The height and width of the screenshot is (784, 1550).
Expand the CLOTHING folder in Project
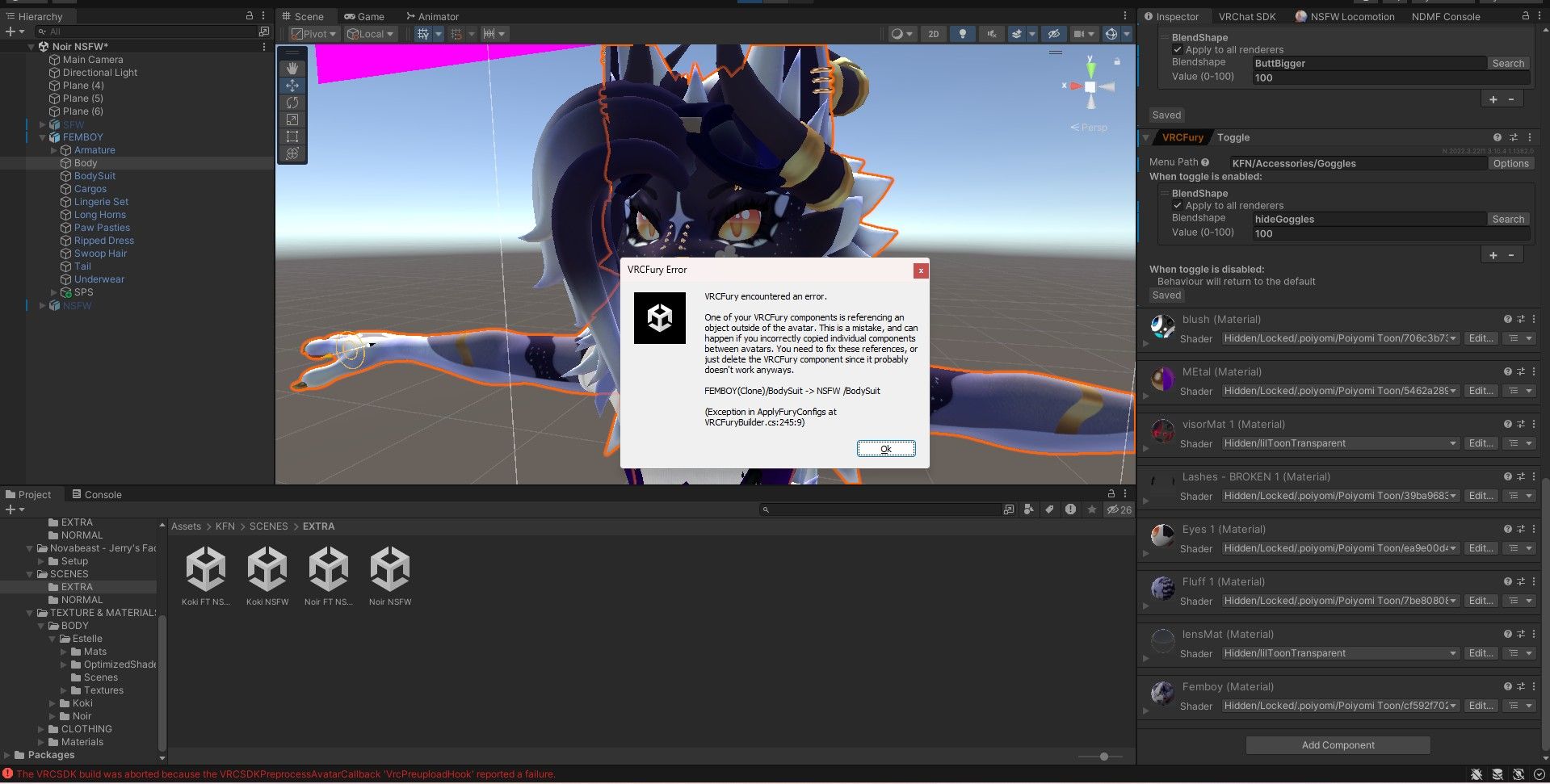click(x=41, y=729)
